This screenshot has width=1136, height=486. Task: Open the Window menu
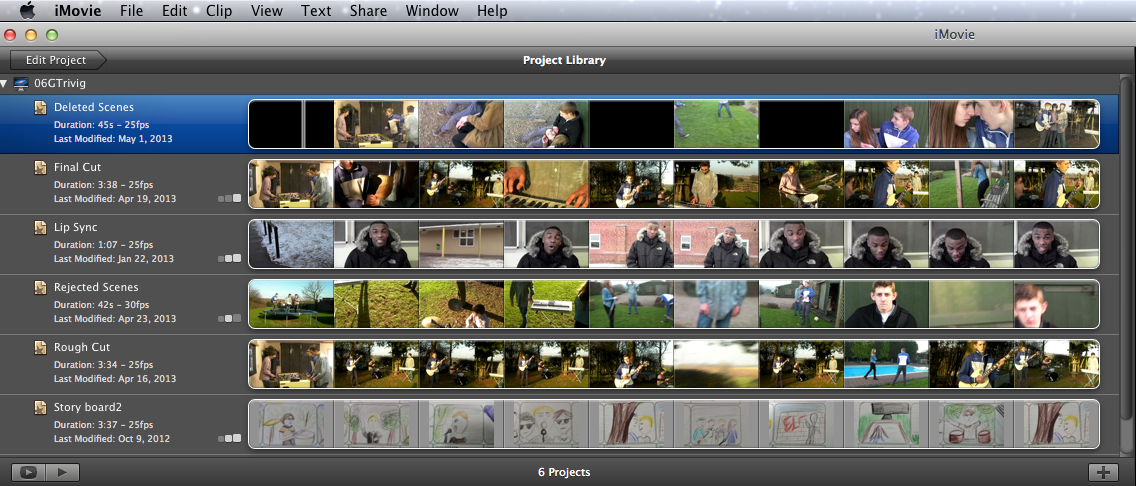coord(432,11)
